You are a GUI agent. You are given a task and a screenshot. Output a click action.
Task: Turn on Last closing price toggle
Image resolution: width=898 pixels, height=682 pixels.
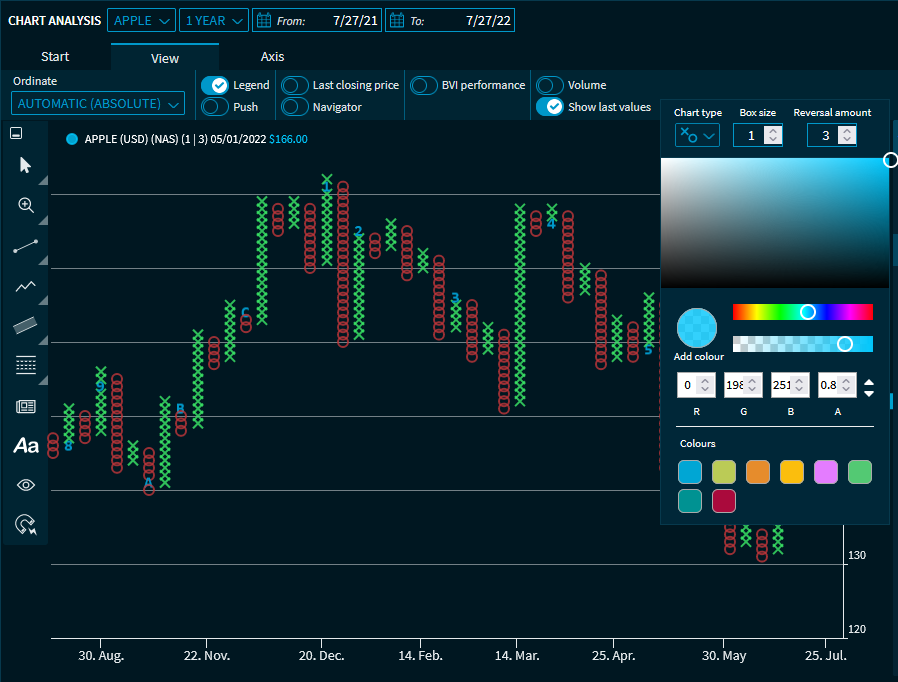[x=295, y=86]
